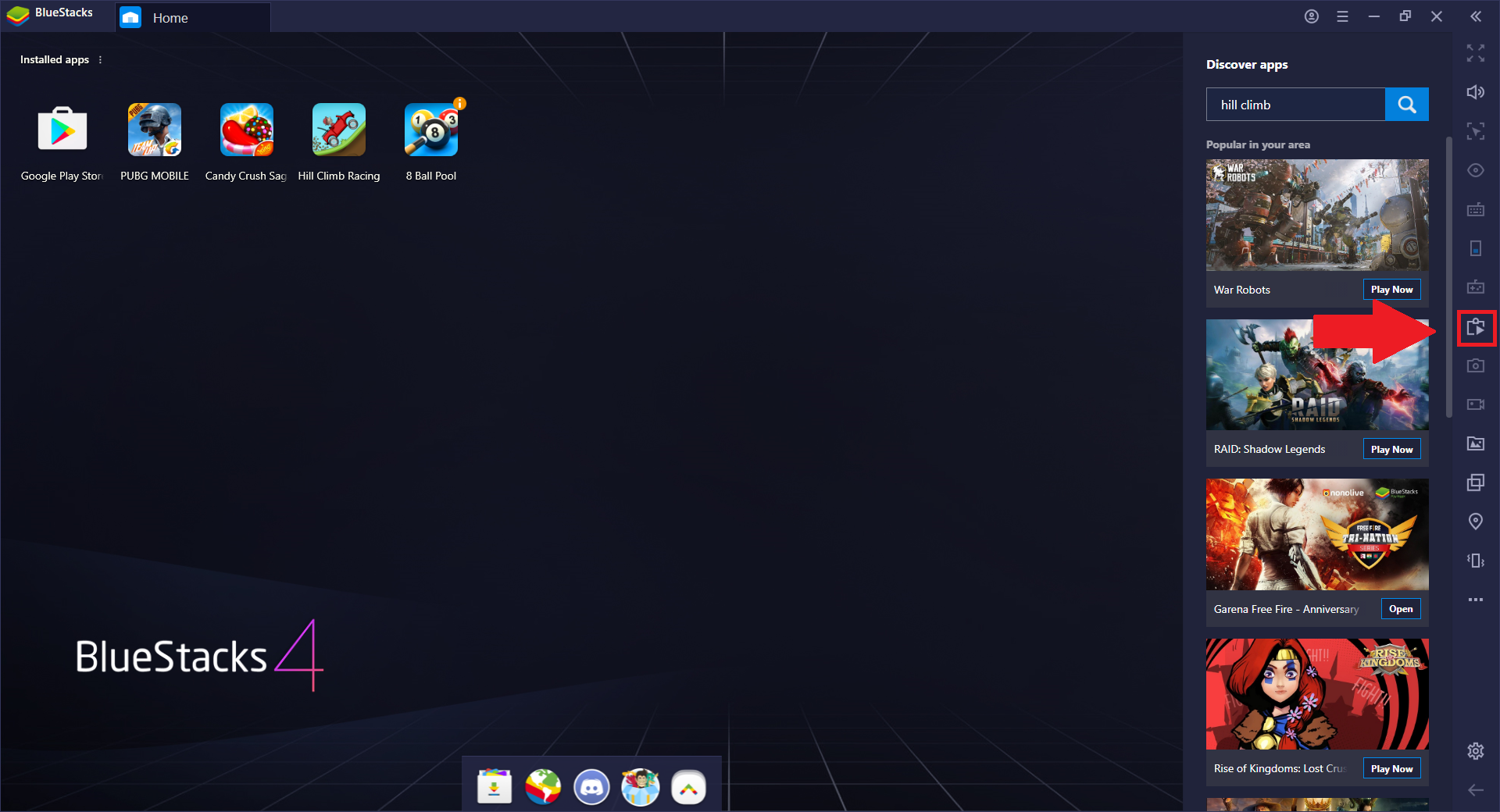Toggle fullscreen mode from sidebar top
The height and width of the screenshot is (812, 1500).
1476,53
